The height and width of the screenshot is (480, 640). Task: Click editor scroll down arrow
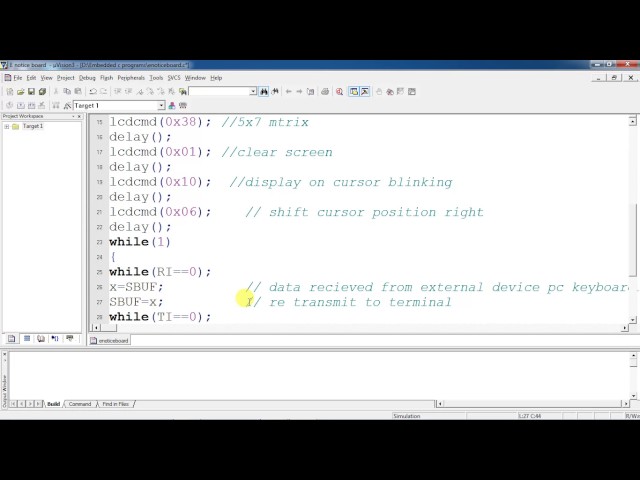(633, 320)
